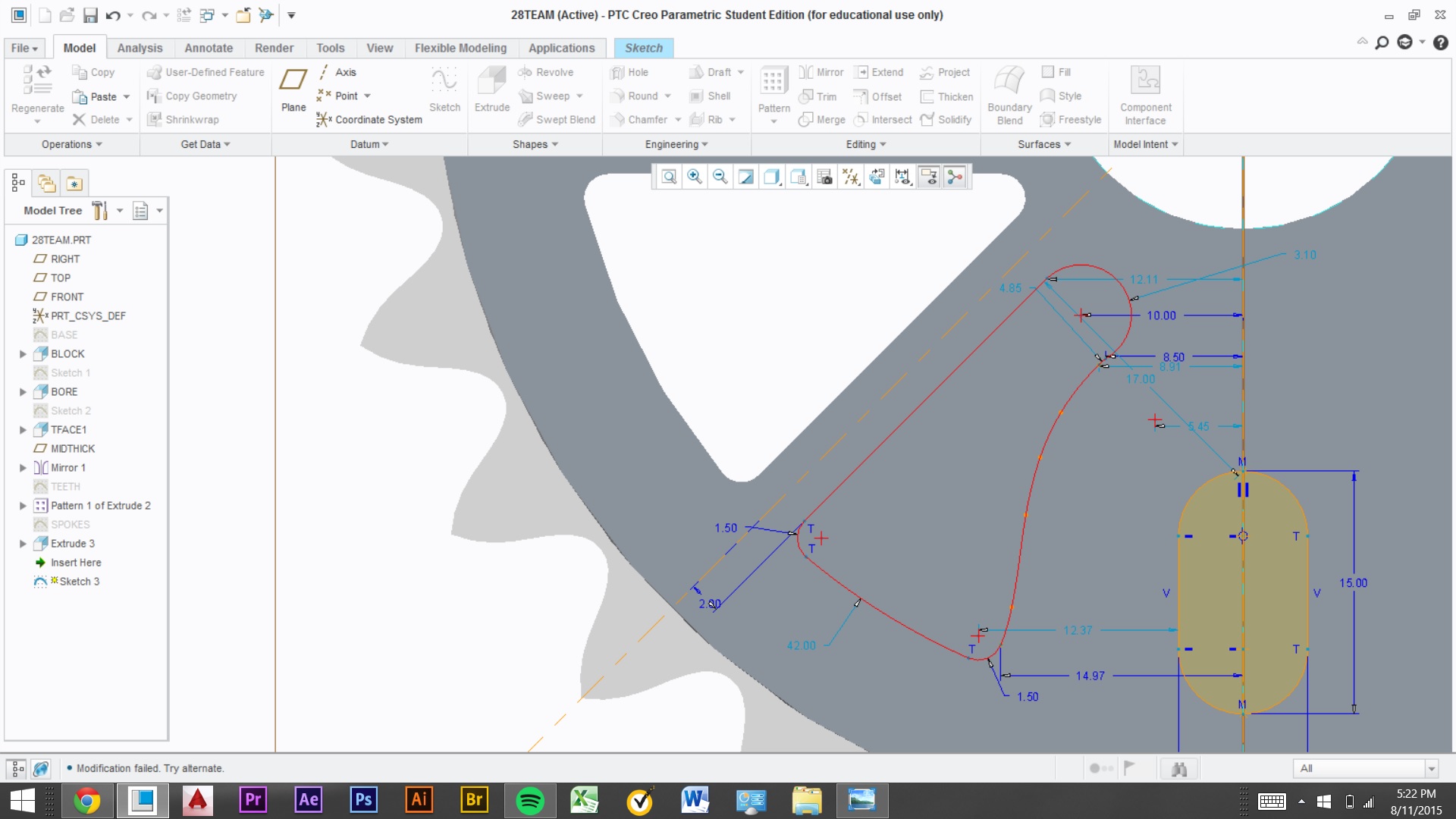Viewport: 1456px width, 819px height.
Task: Click the Mirror editing tool
Action: [x=821, y=72]
